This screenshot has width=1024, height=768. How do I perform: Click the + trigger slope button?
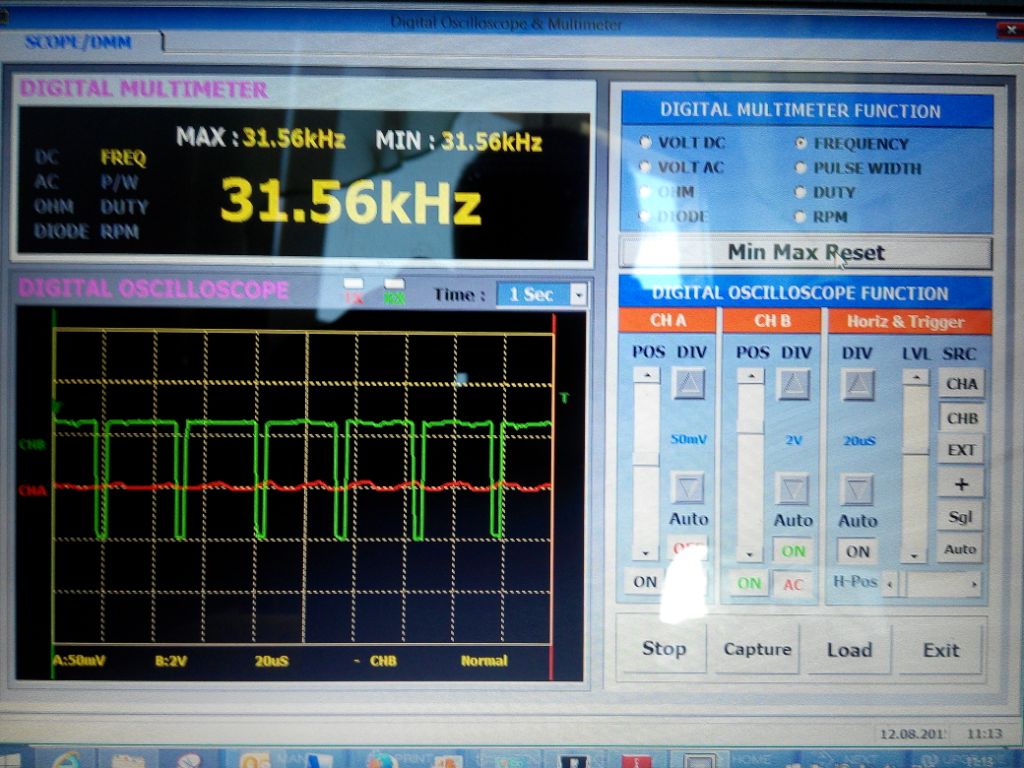coord(961,483)
